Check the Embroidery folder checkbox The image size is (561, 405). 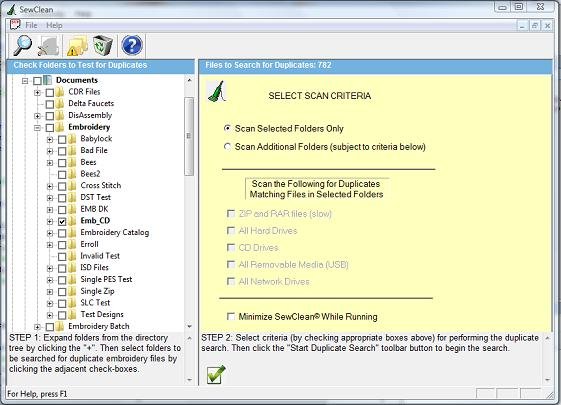tap(50, 128)
